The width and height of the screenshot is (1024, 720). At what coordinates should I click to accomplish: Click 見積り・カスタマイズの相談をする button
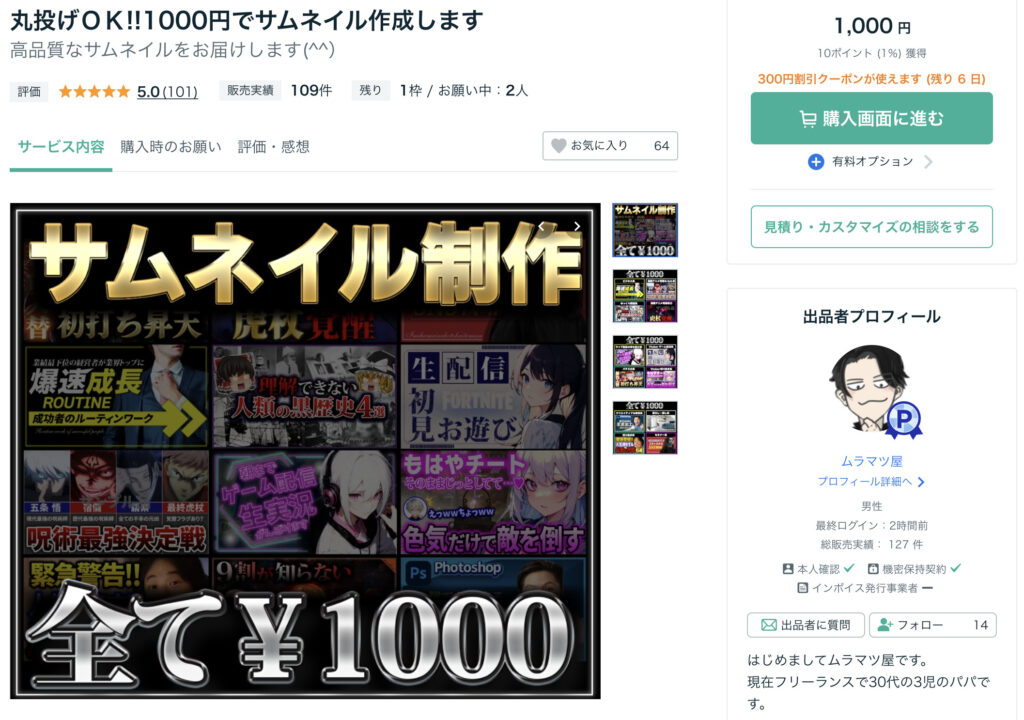click(x=871, y=227)
